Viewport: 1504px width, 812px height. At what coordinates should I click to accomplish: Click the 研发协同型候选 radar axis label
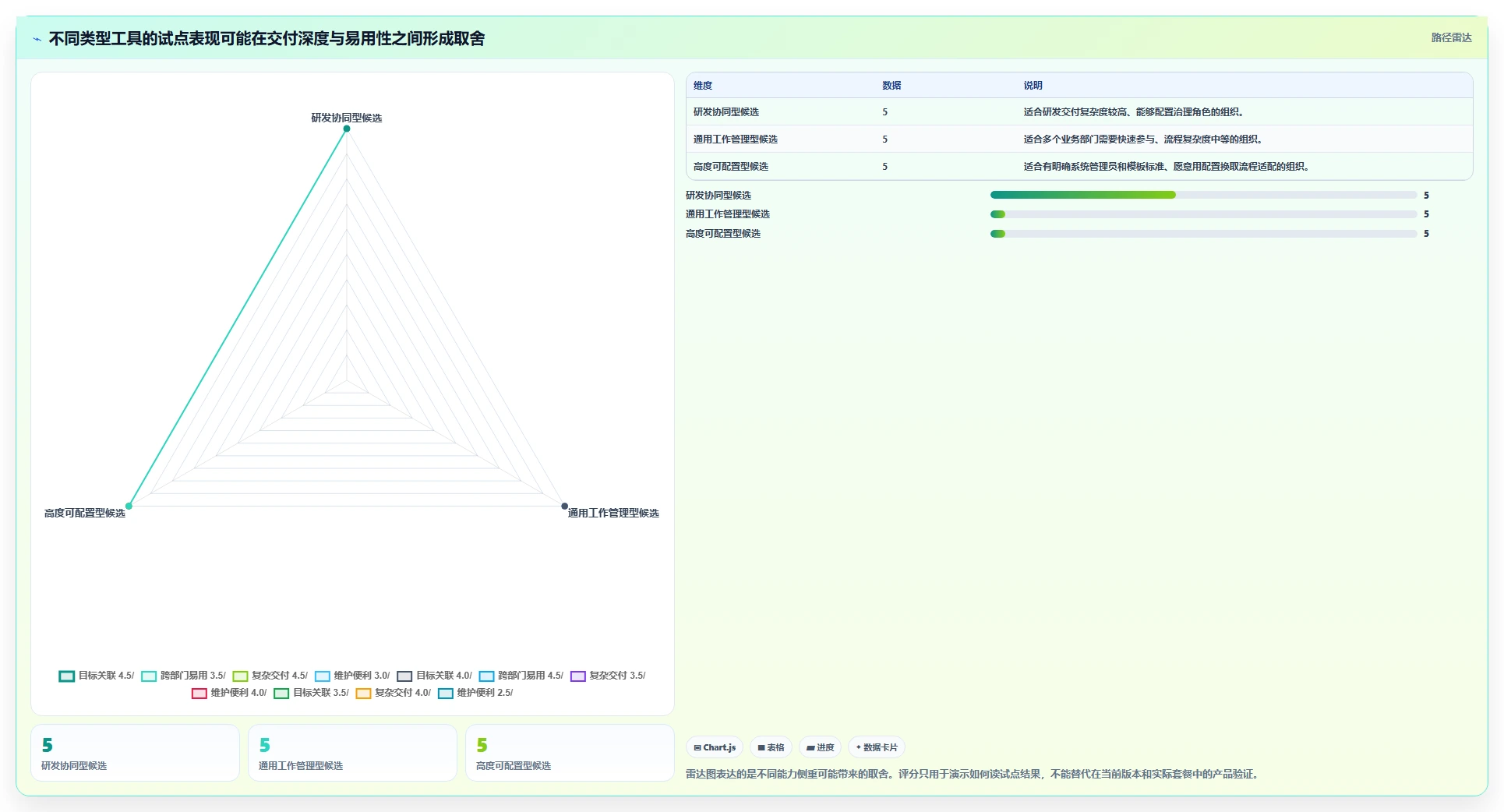point(347,118)
